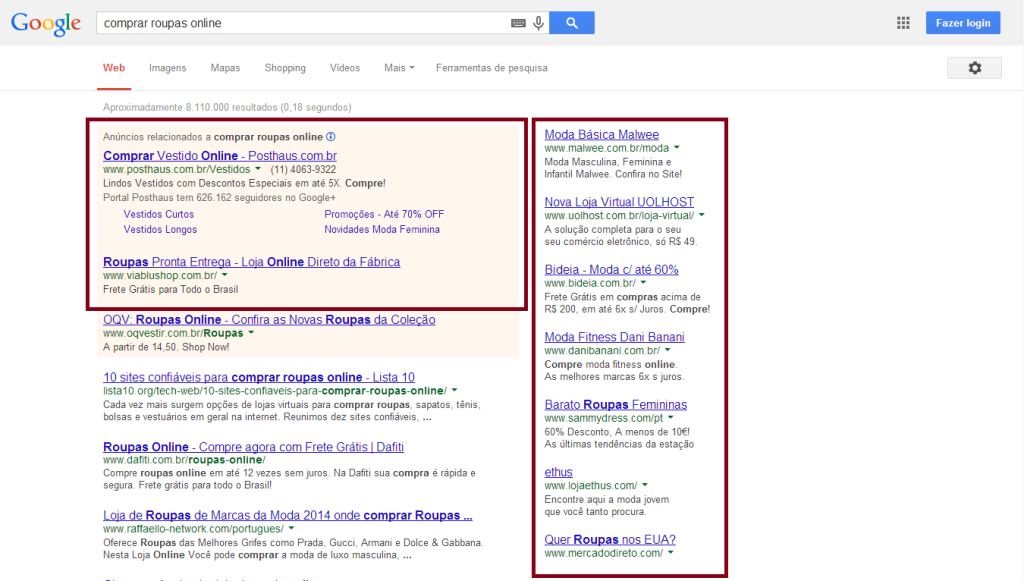Expand arrow beside malwee.com.br/moda
This screenshot has height=581, width=1024.
coord(677,148)
